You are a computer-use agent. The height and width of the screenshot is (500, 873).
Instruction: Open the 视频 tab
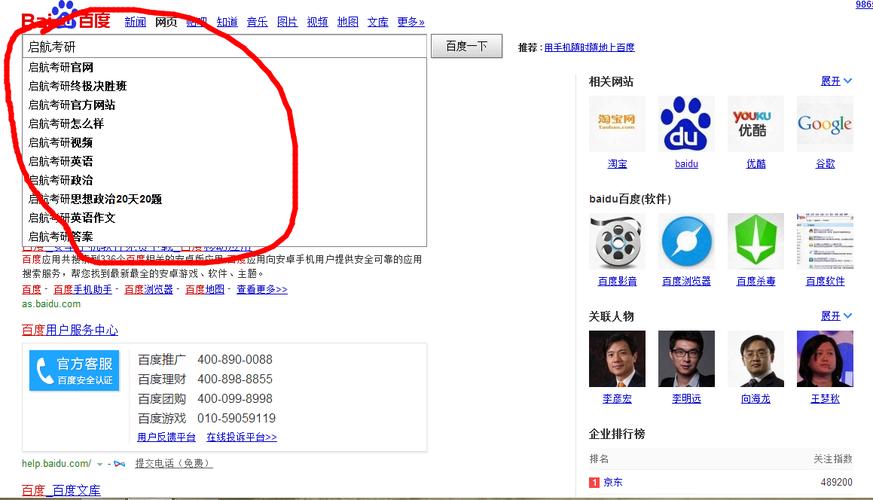(x=317, y=22)
